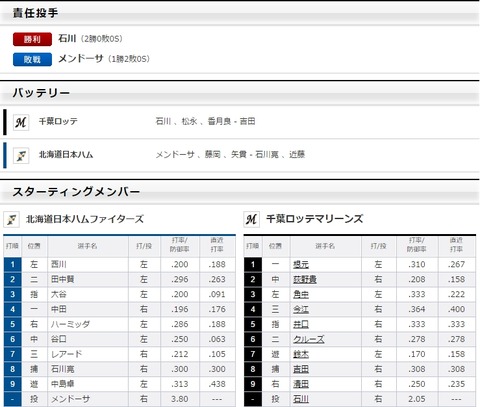Image resolution: width=480 pixels, height=407 pixels.
Task: Click 千葉ロッテマリーンズ table title
Action: click(314, 219)
